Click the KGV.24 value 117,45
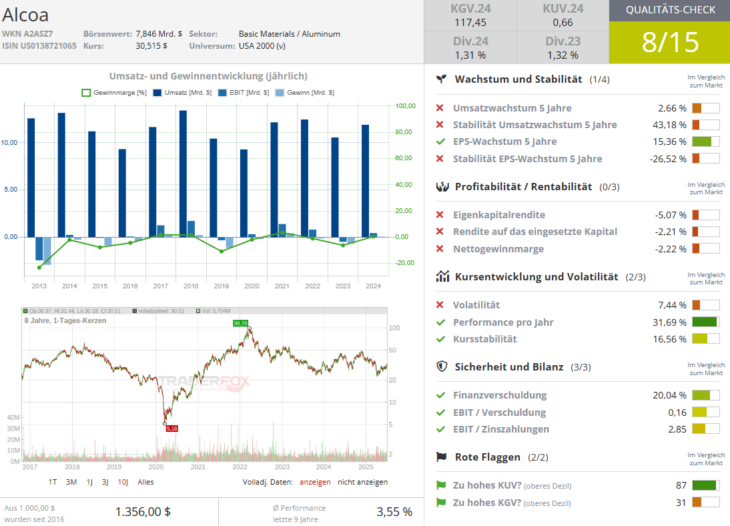730x526 pixels. click(x=470, y=22)
